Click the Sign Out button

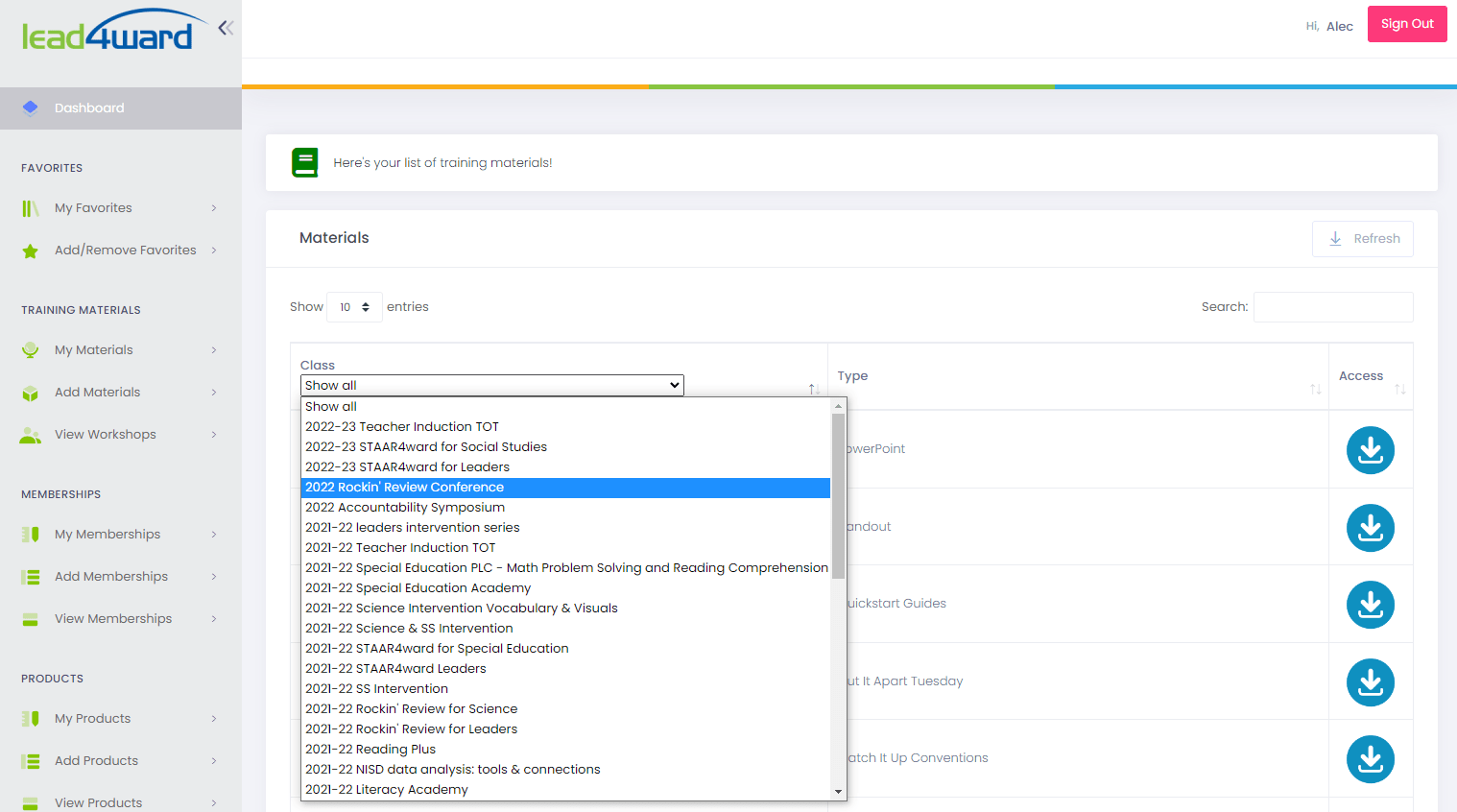(1407, 24)
